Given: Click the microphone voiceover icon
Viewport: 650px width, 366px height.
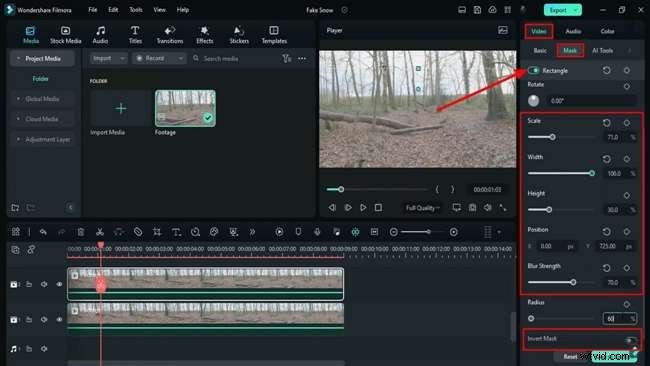Looking at the screenshot, I should [x=317, y=232].
